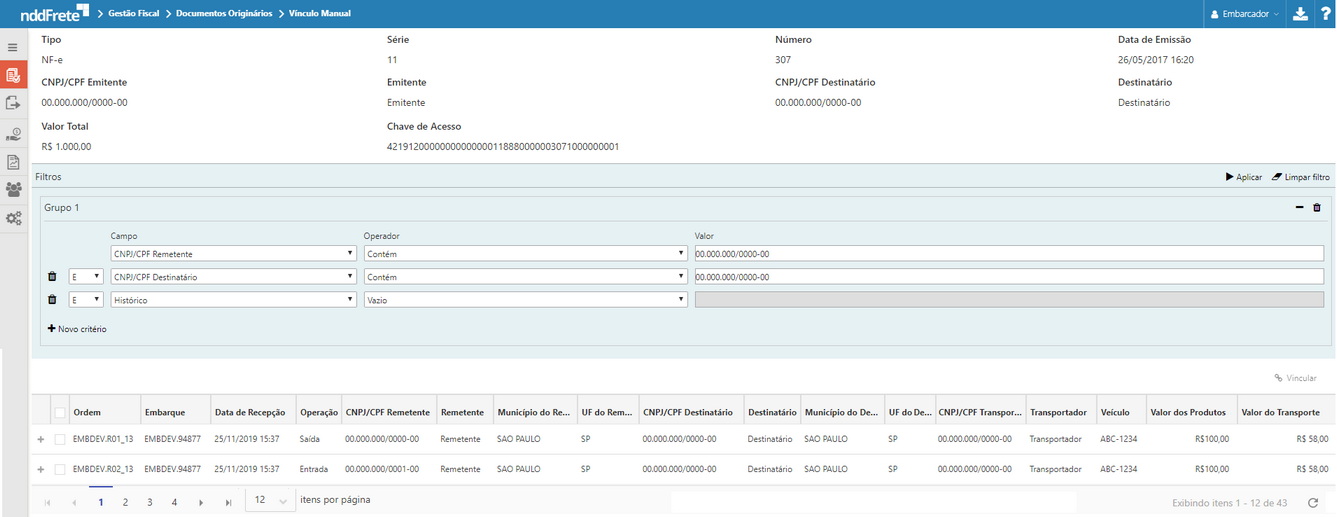This screenshot has width=1337, height=517.
Task: Click the download icon in the top bar
Action: [x=1300, y=14]
